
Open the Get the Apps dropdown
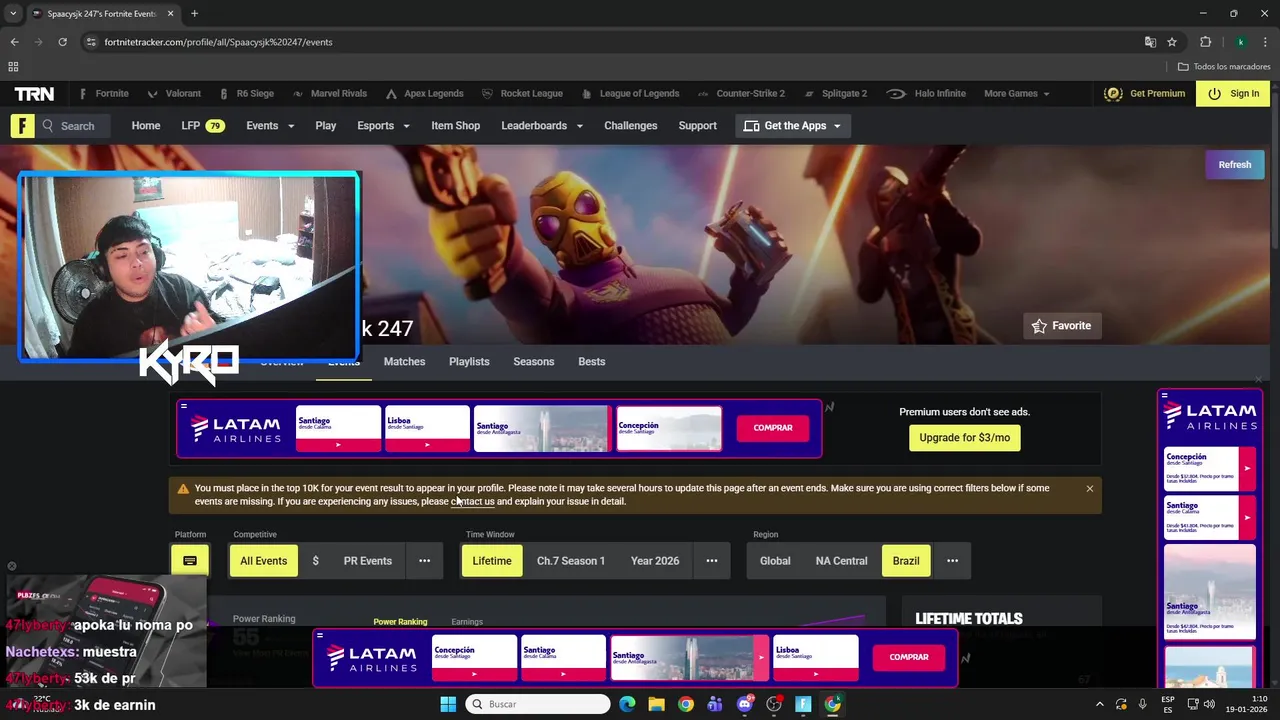tap(792, 126)
